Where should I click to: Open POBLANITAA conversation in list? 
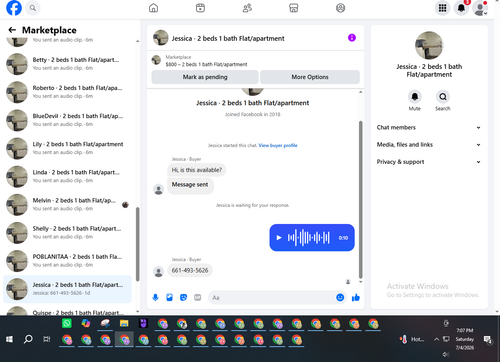point(67,261)
